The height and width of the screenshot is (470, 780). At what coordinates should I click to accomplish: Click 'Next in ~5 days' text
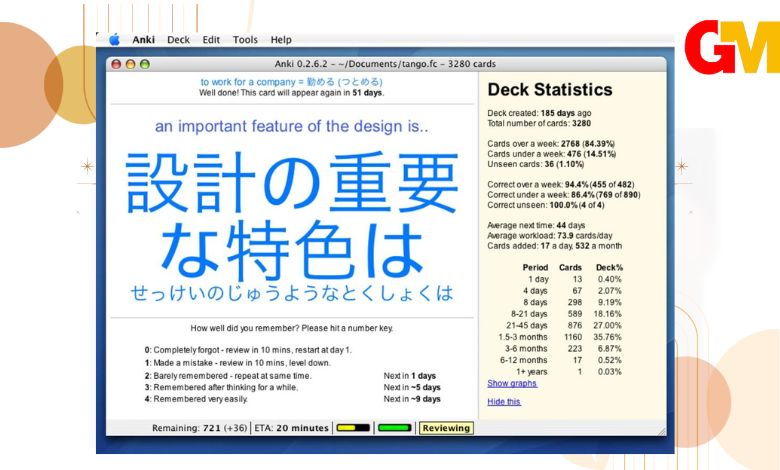point(412,387)
